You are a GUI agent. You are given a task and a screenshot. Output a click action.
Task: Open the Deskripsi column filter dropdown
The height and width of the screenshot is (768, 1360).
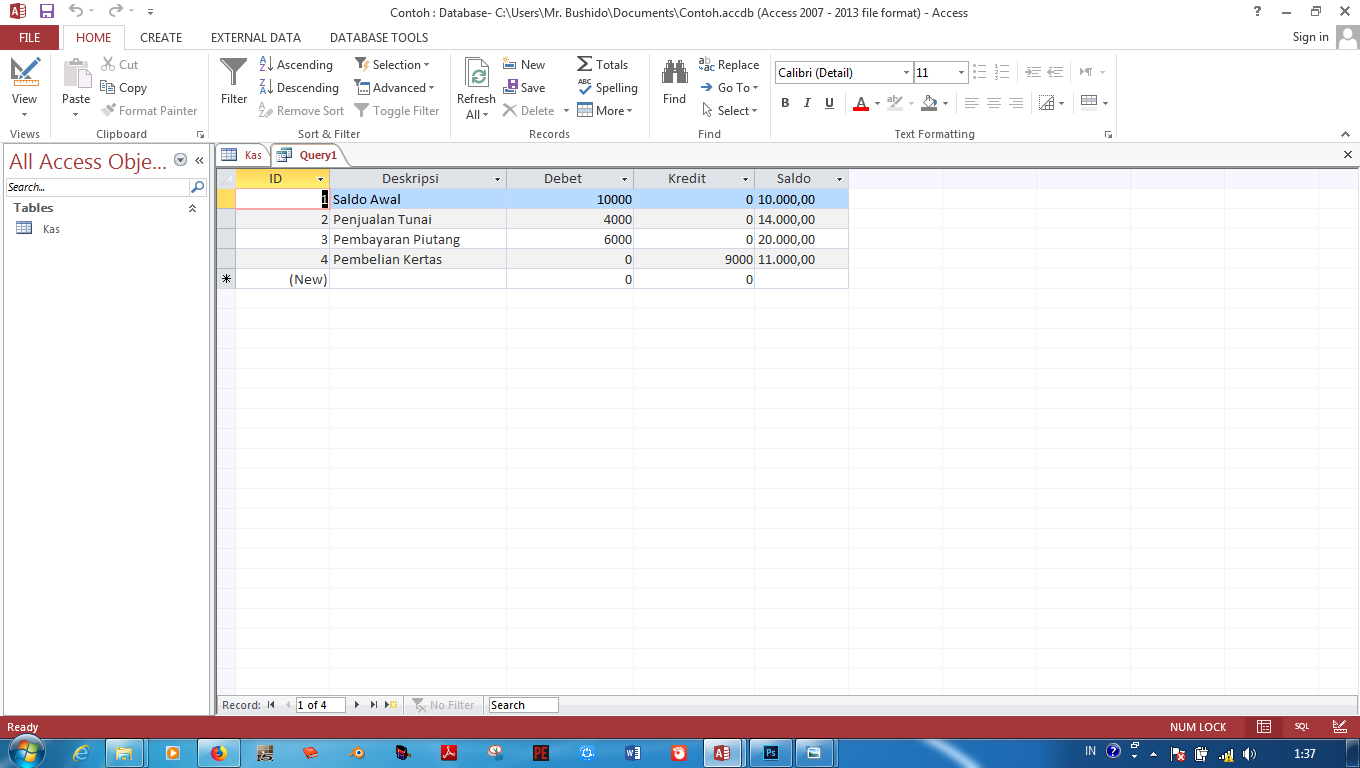pyautogui.click(x=497, y=178)
